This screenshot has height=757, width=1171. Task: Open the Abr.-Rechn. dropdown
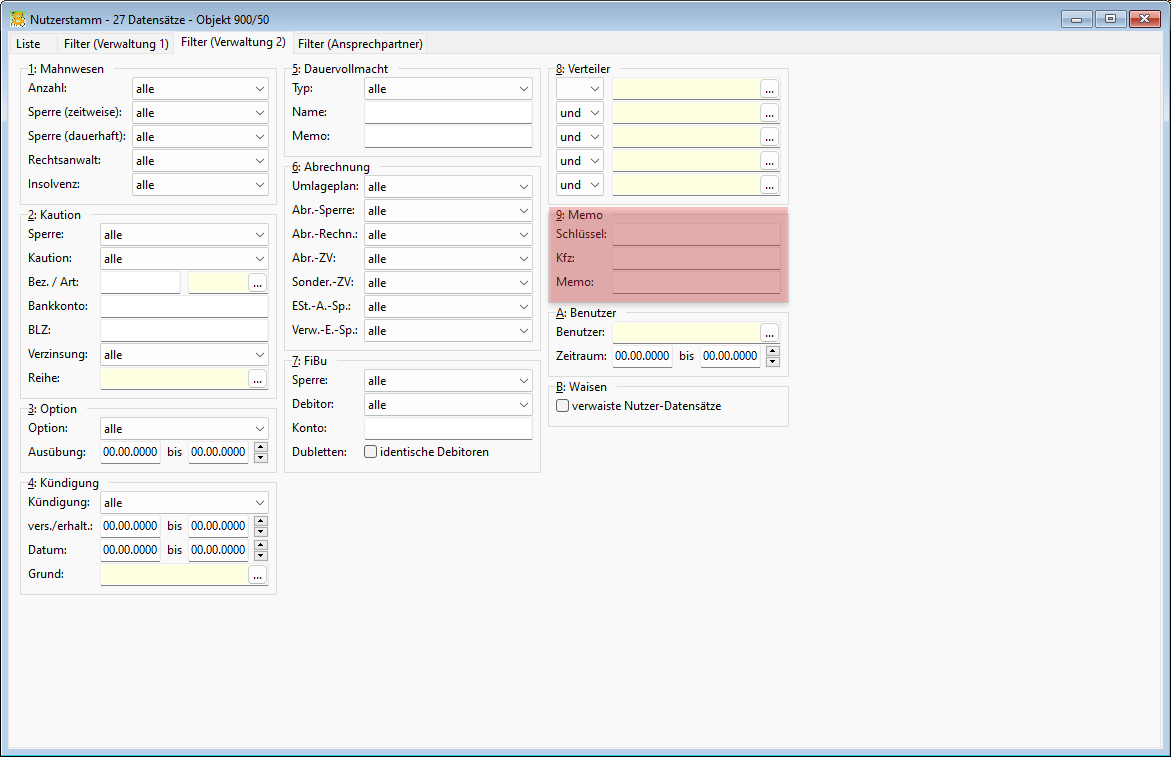tap(448, 234)
